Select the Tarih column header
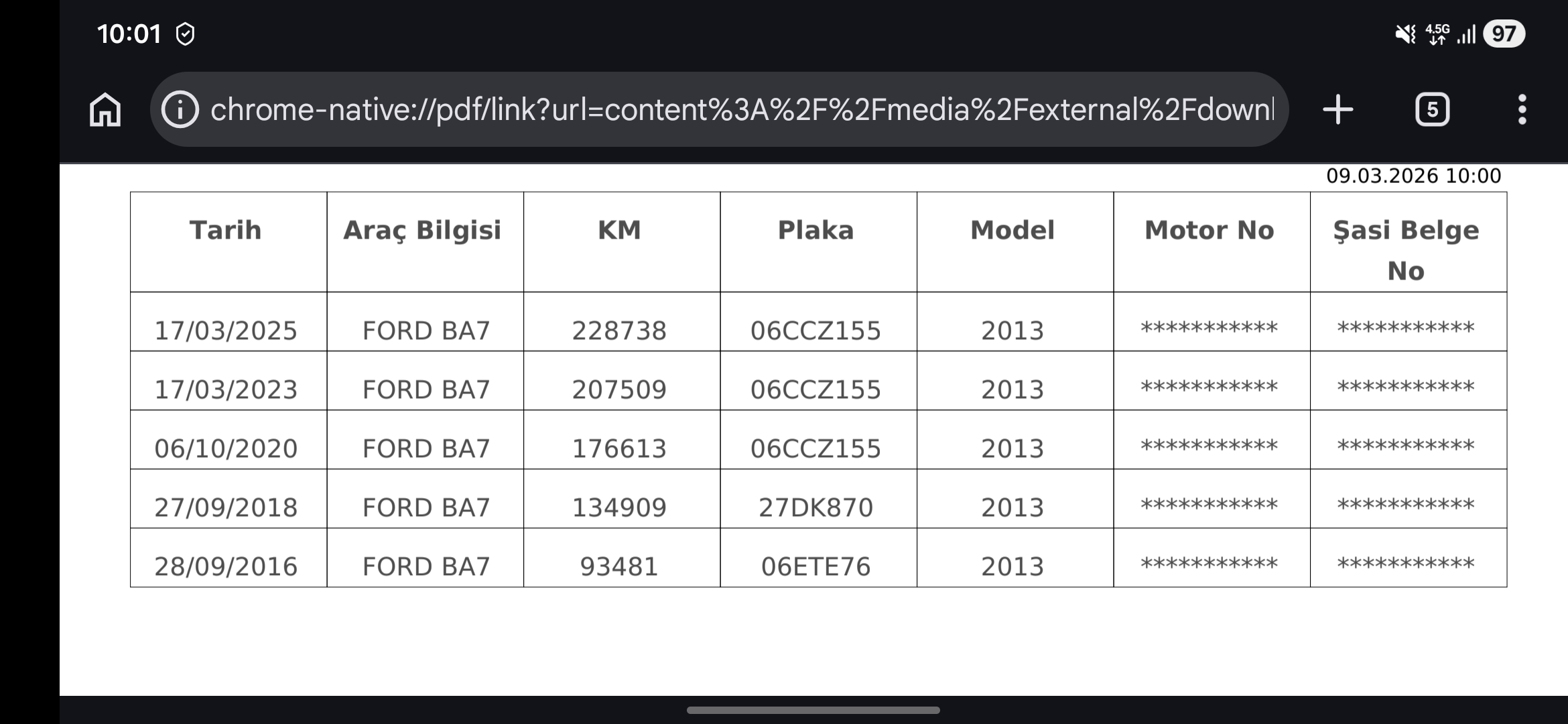The width and height of the screenshot is (1568, 724). click(x=226, y=231)
